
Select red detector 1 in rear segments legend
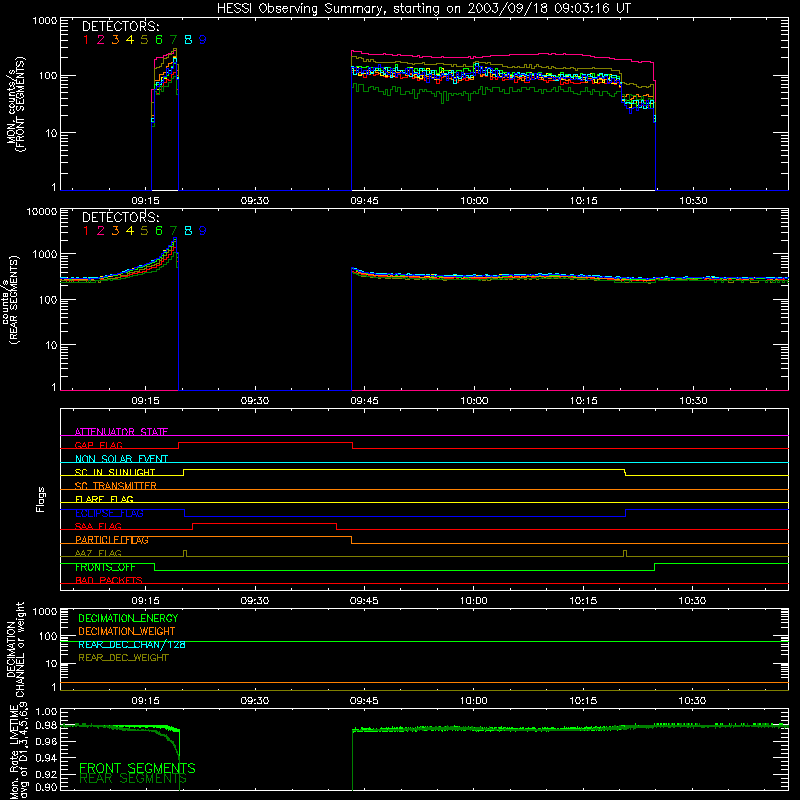(x=86, y=231)
